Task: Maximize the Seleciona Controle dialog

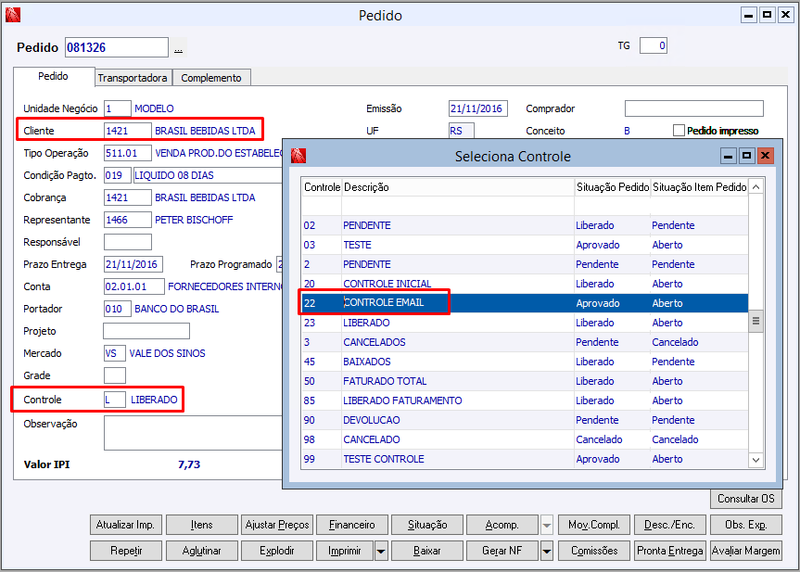Action: click(746, 155)
